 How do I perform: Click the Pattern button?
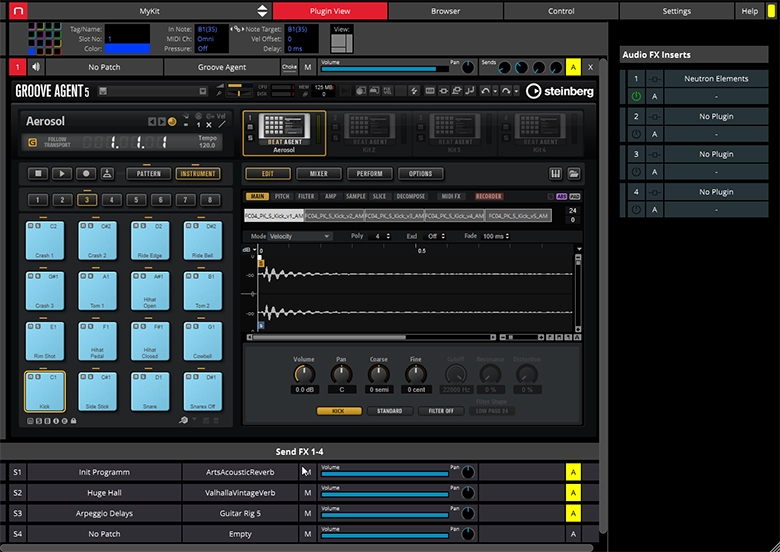click(149, 173)
